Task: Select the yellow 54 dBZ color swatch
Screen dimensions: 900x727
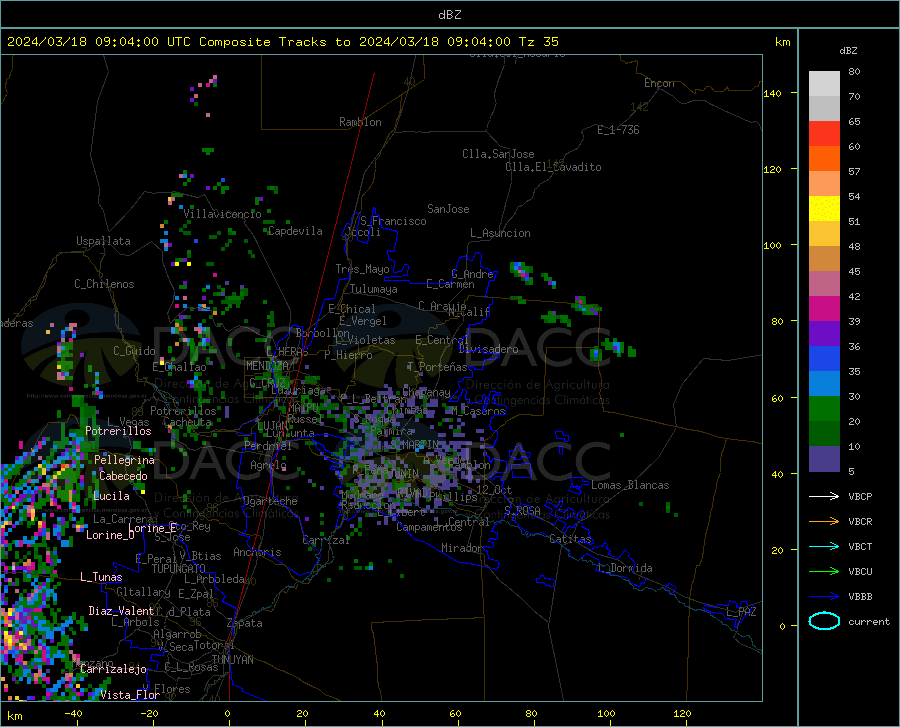Action: point(824,209)
